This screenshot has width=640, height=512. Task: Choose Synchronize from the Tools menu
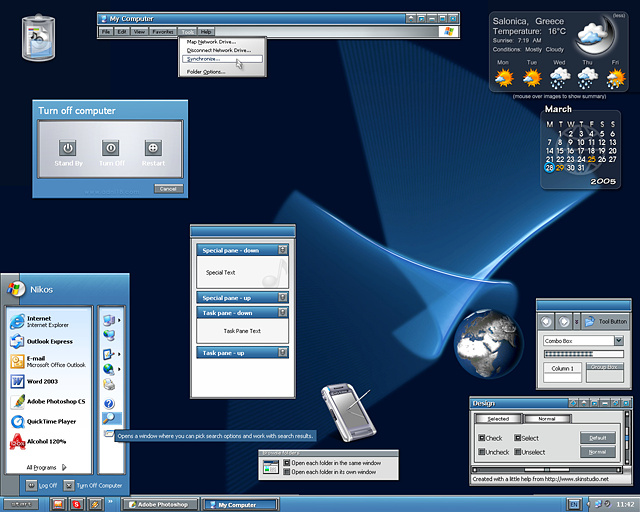pos(205,59)
